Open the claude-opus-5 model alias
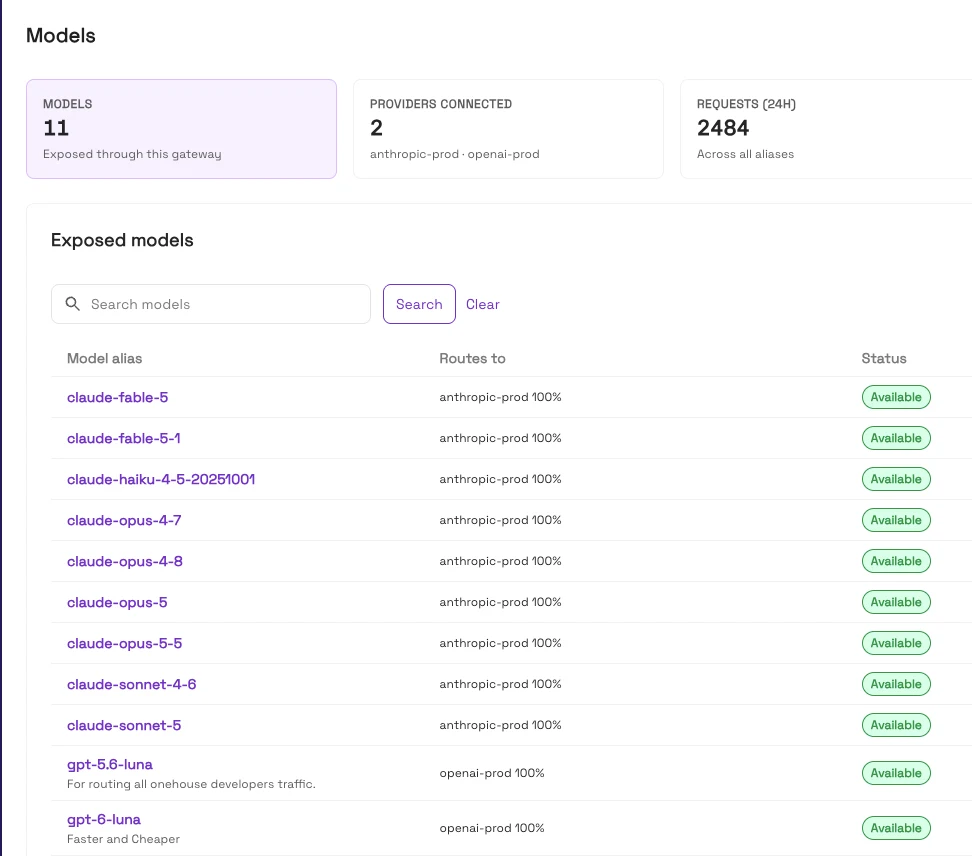This screenshot has height=856, width=972. click(x=117, y=602)
